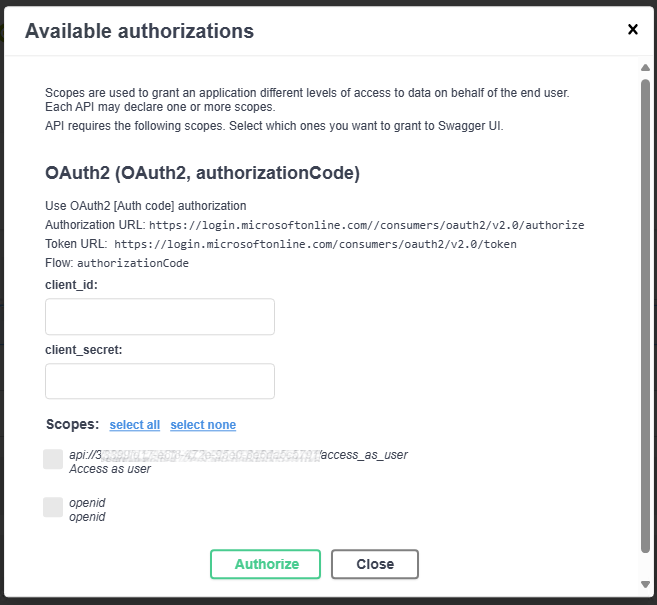657x605 pixels.
Task: Click the 'Flow: authorizationCode' line
Action: (117, 263)
